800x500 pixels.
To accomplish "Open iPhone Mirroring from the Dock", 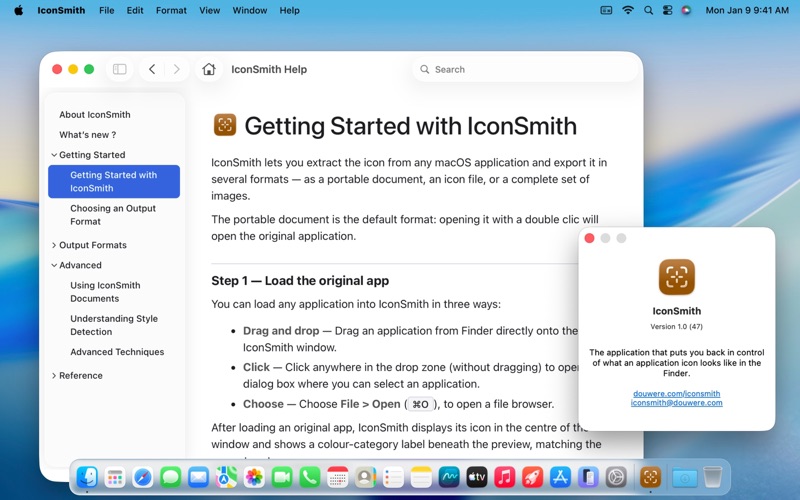I will tap(588, 478).
